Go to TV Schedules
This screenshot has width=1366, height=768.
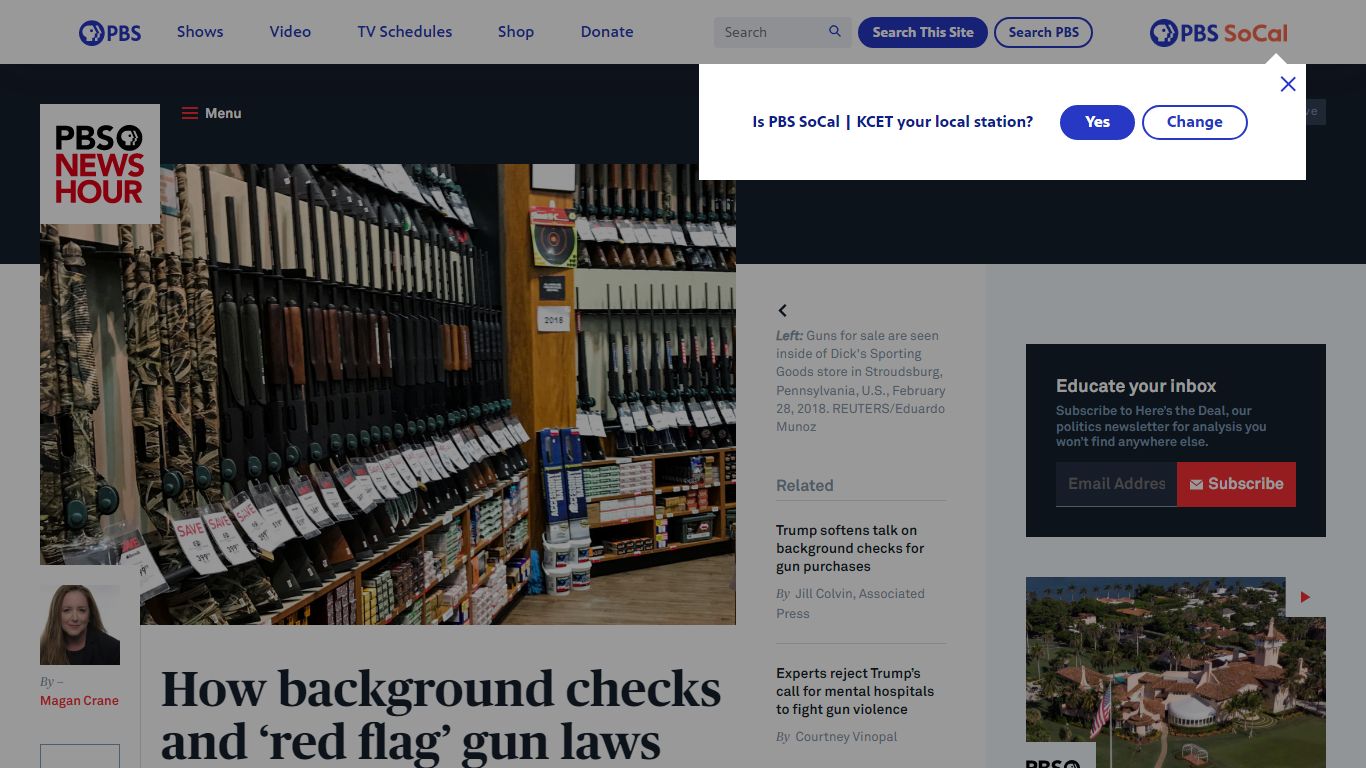(405, 32)
